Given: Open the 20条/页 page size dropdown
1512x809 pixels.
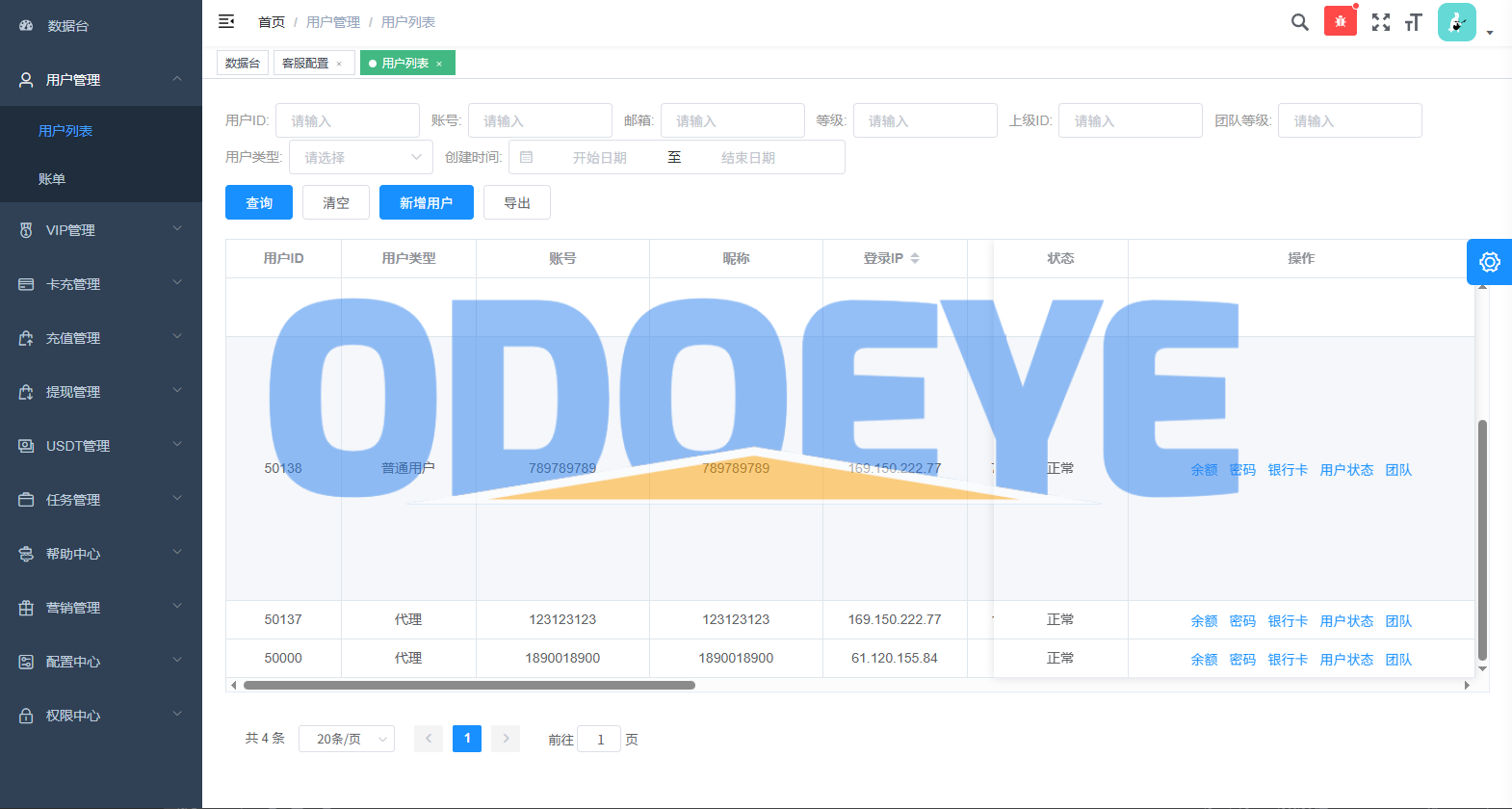Looking at the screenshot, I should coord(346,739).
